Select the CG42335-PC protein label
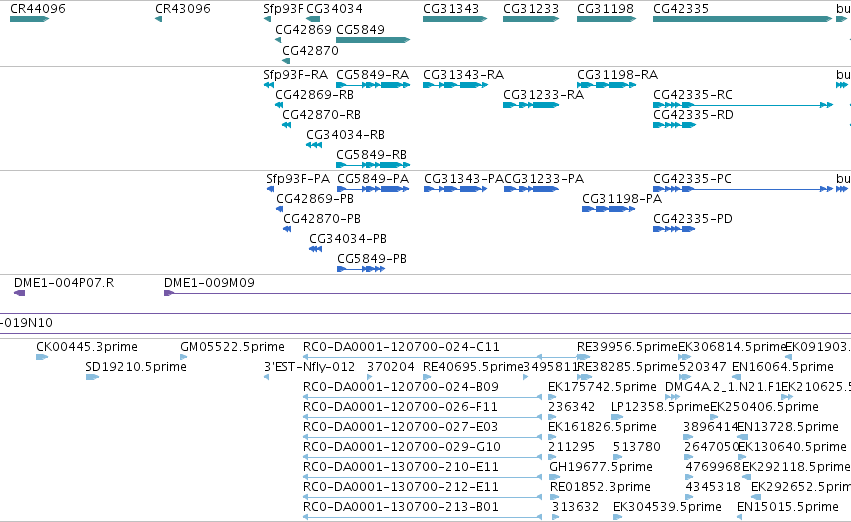851x522 pixels. point(692,179)
